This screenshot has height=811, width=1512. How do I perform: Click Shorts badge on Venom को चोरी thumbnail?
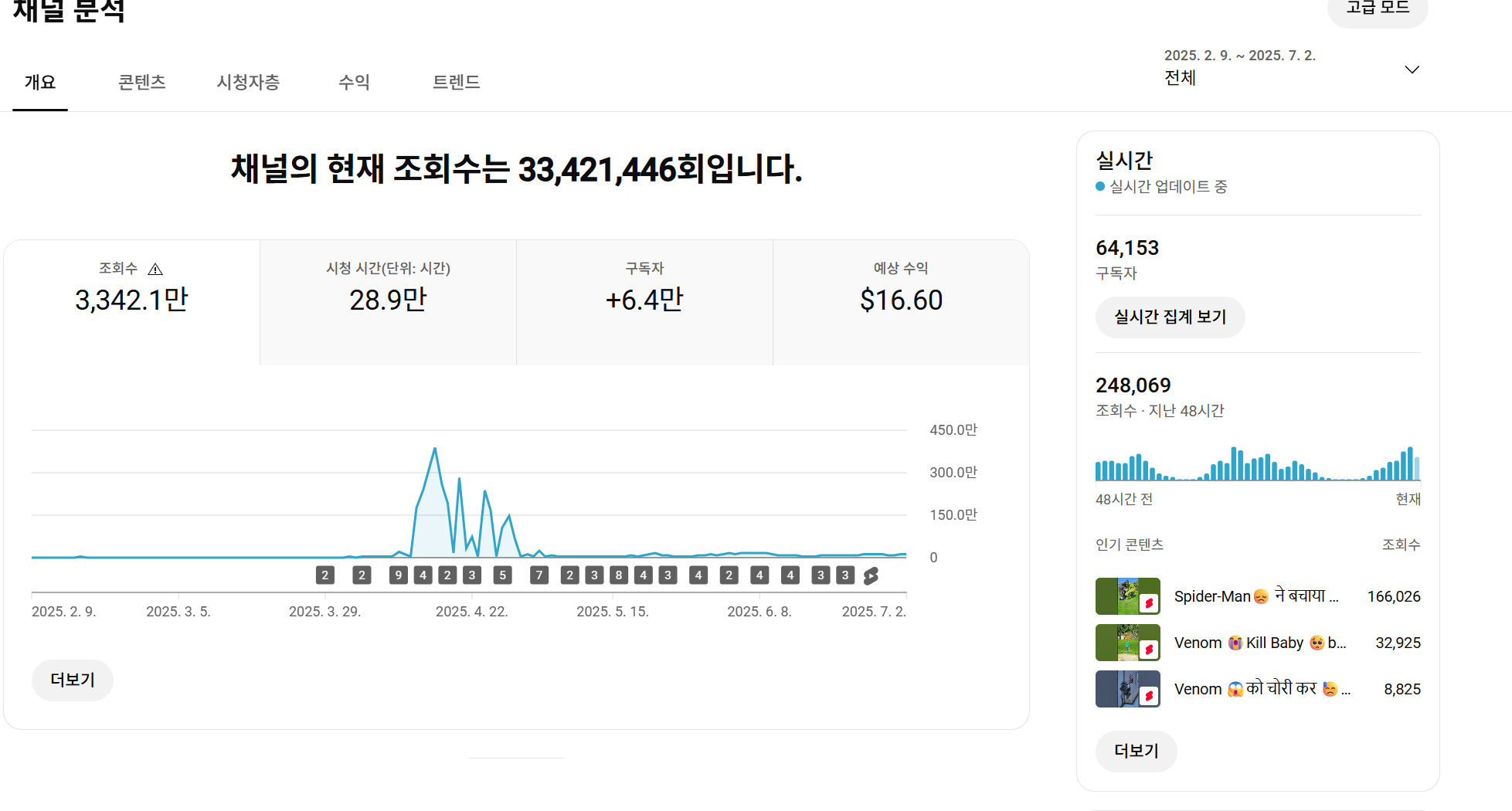1149,696
